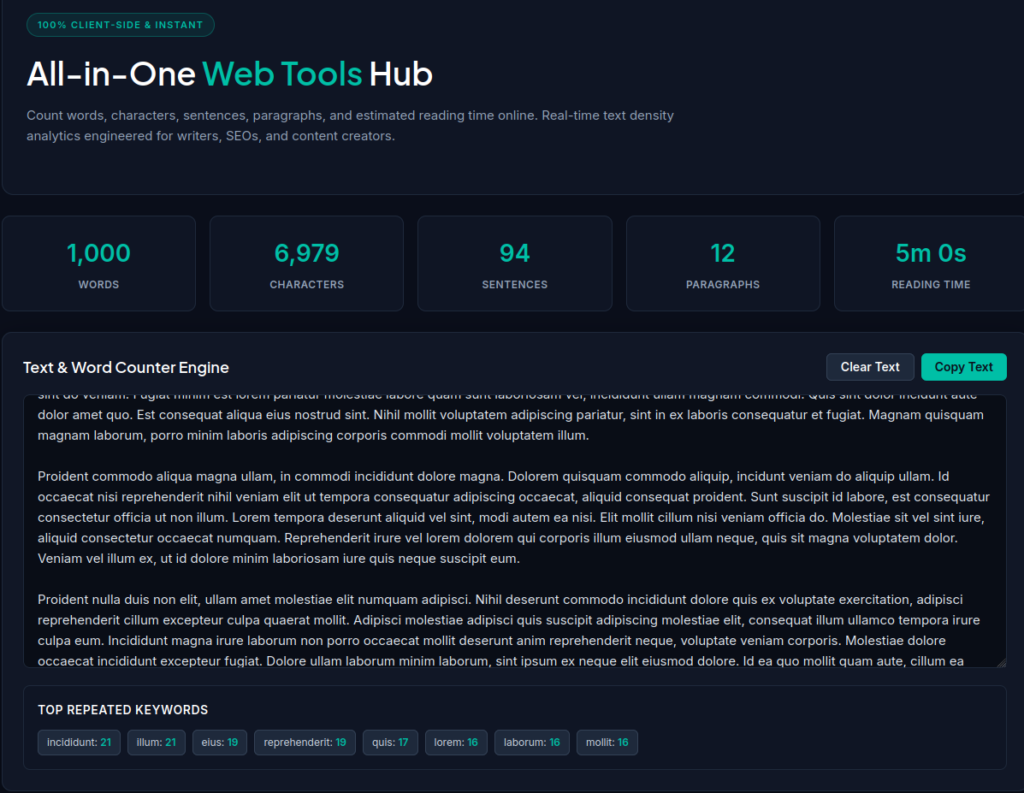This screenshot has width=1024, height=793.
Task: Click the Words count stat card
Action: [x=99, y=263]
